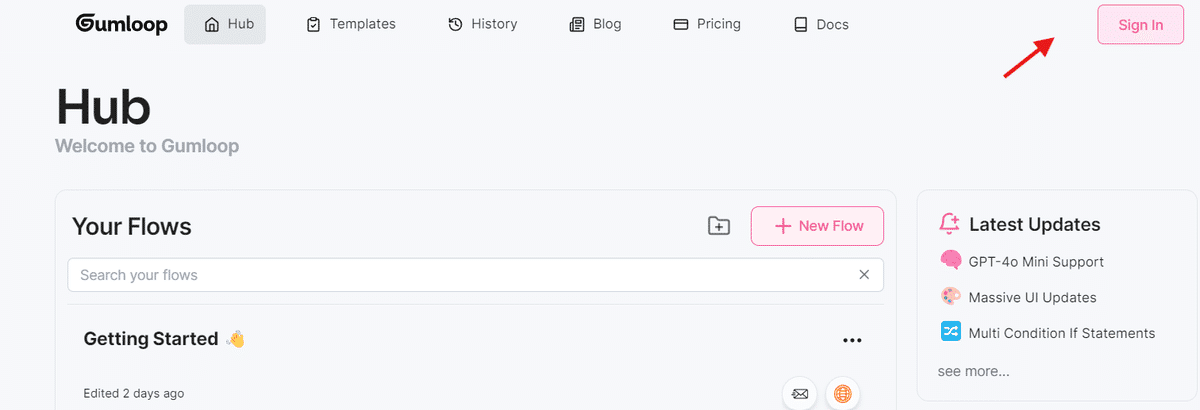Image resolution: width=1200 pixels, height=410 pixels.
Task: Click the shuffle icon beside Multi Condition If Statements
Action: pyautogui.click(x=951, y=332)
